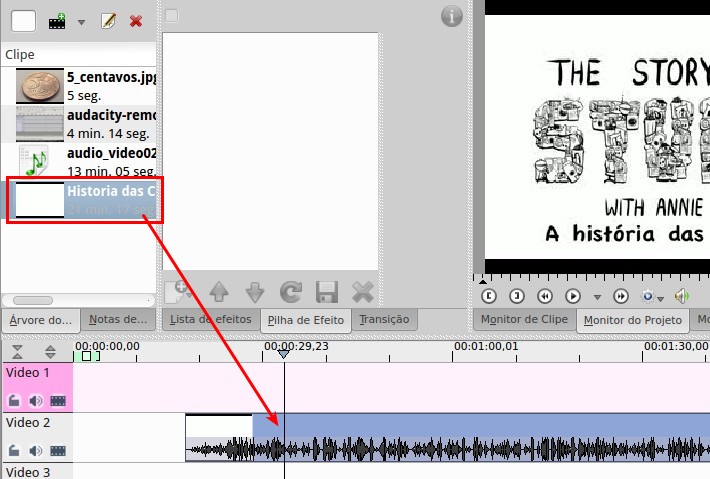Delete clip using the red X icon
The image size is (710, 479).
[x=136, y=20]
